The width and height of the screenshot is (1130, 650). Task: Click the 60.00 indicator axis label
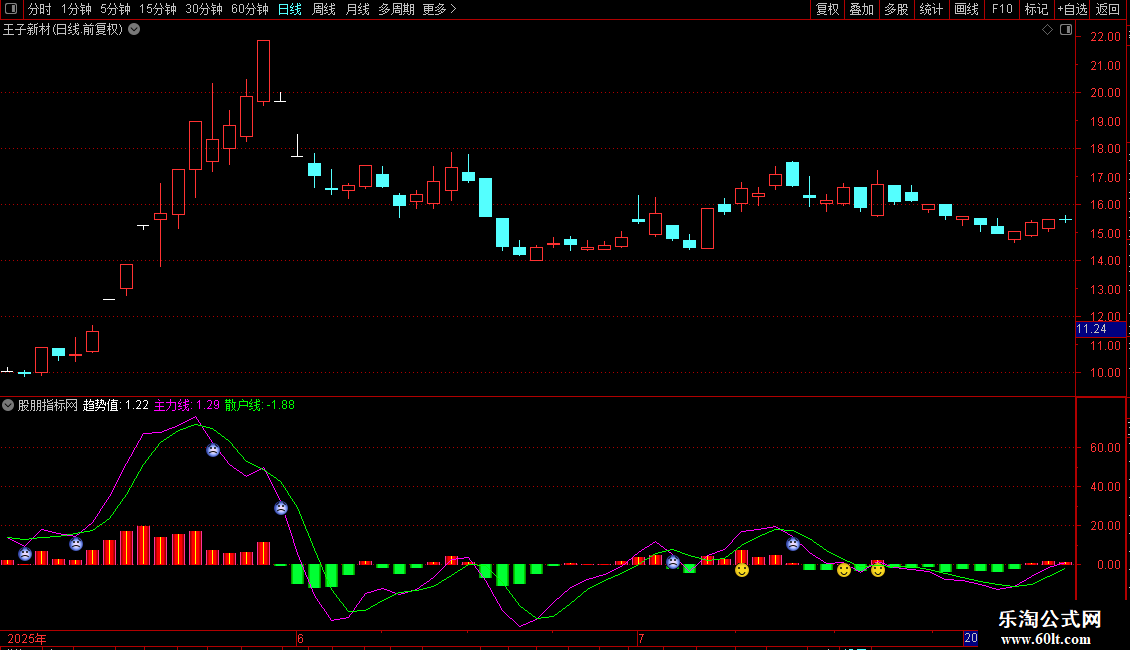[1105, 448]
